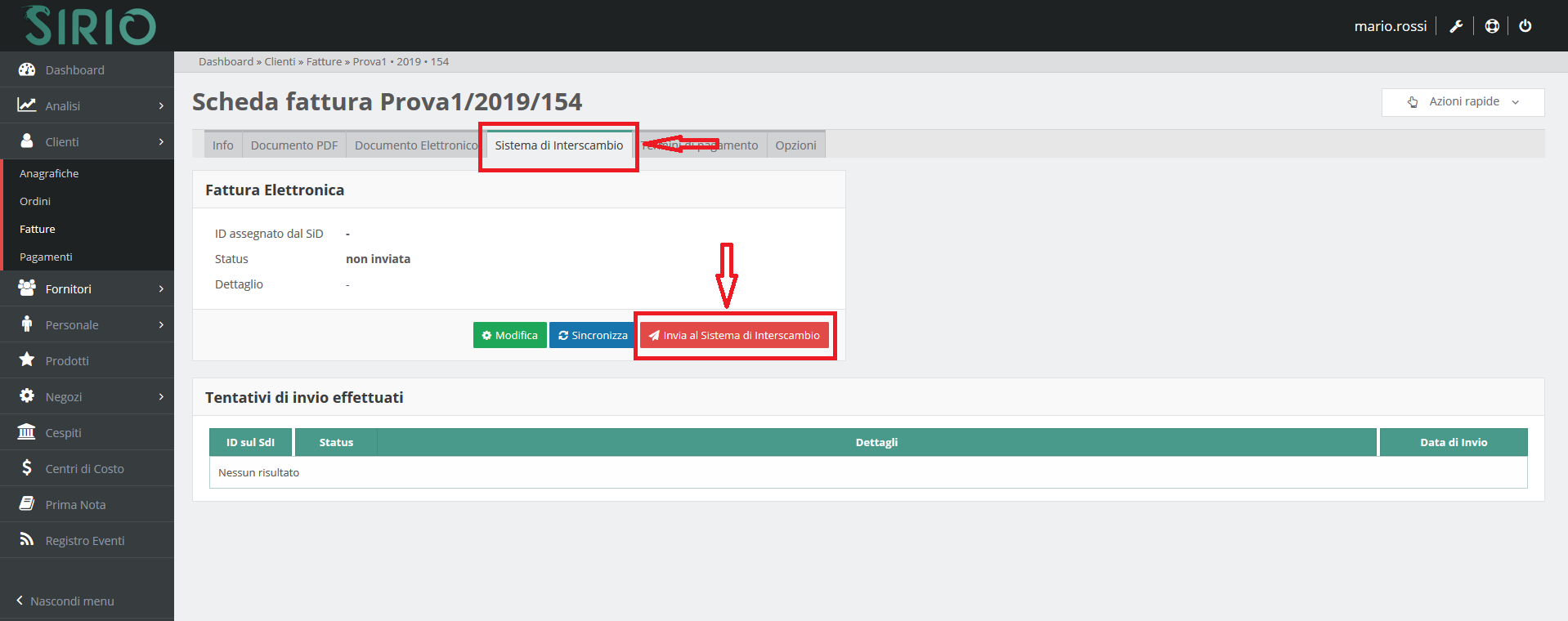Switch to the Documento PDF tab
The width and height of the screenshot is (1568, 621).
[293, 145]
